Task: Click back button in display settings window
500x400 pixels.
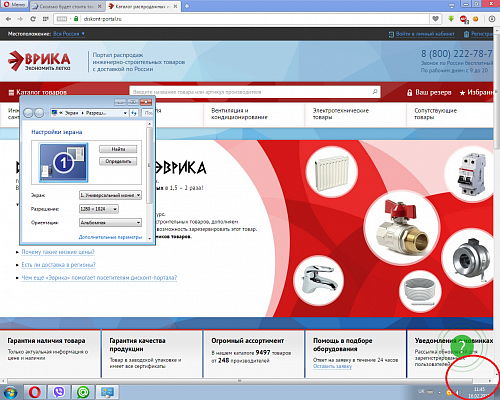Action: coord(28,113)
